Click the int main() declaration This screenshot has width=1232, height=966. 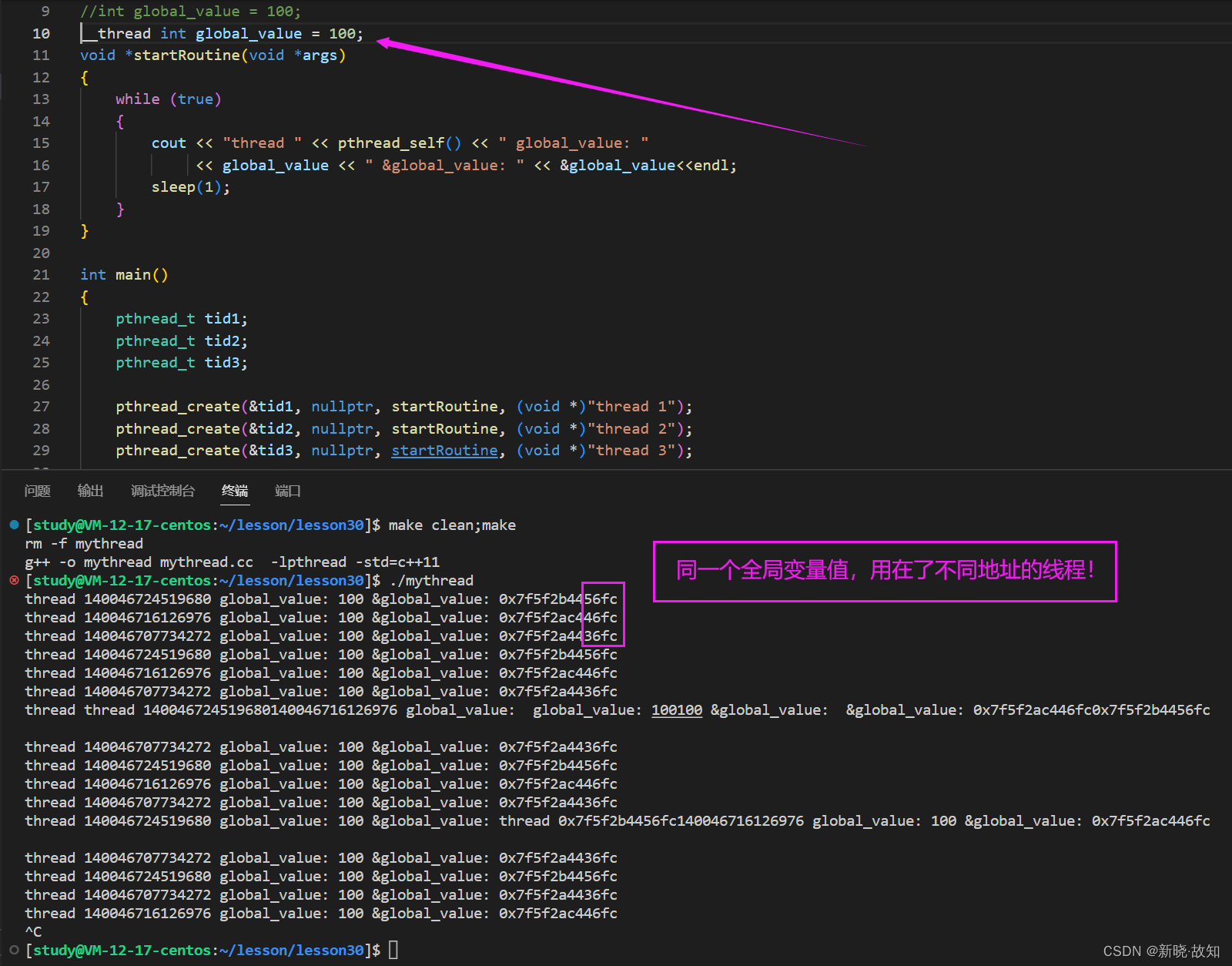click(124, 275)
